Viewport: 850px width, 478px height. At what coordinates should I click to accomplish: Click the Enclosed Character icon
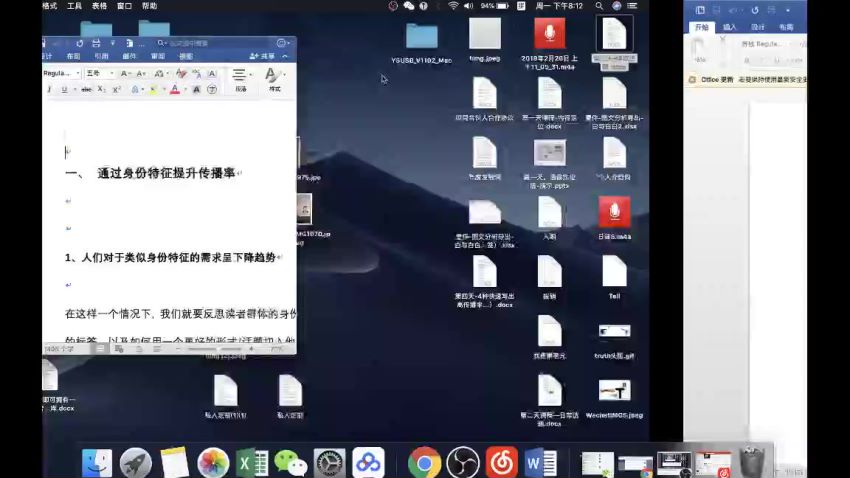[212, 89]
